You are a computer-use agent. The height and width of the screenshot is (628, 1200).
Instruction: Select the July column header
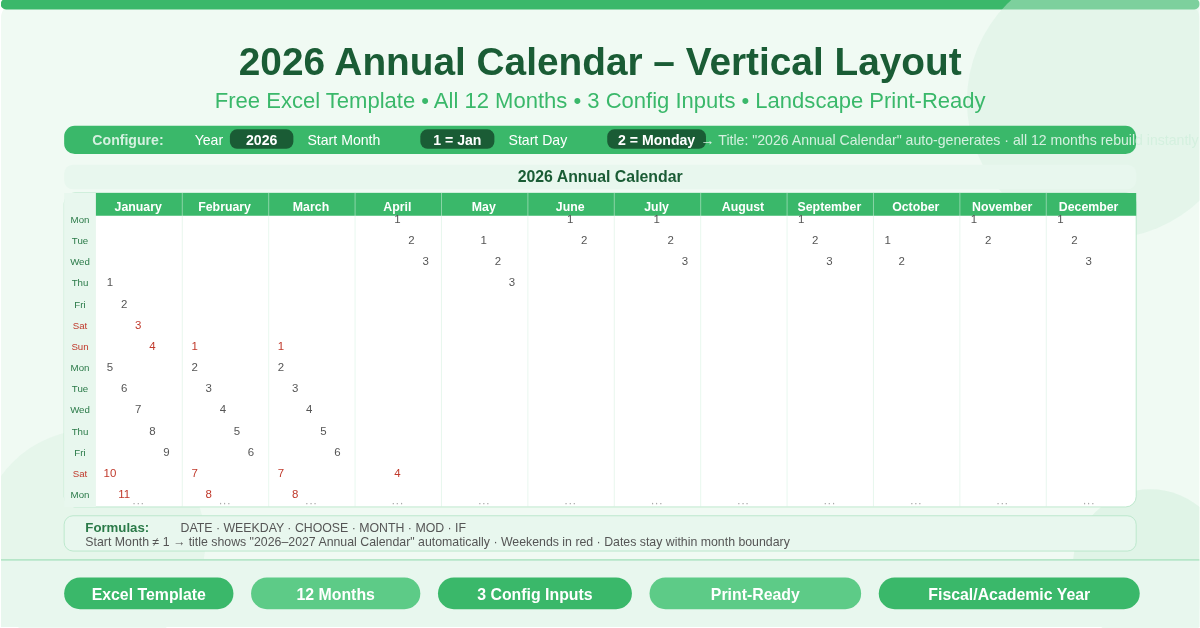(656, 206)
